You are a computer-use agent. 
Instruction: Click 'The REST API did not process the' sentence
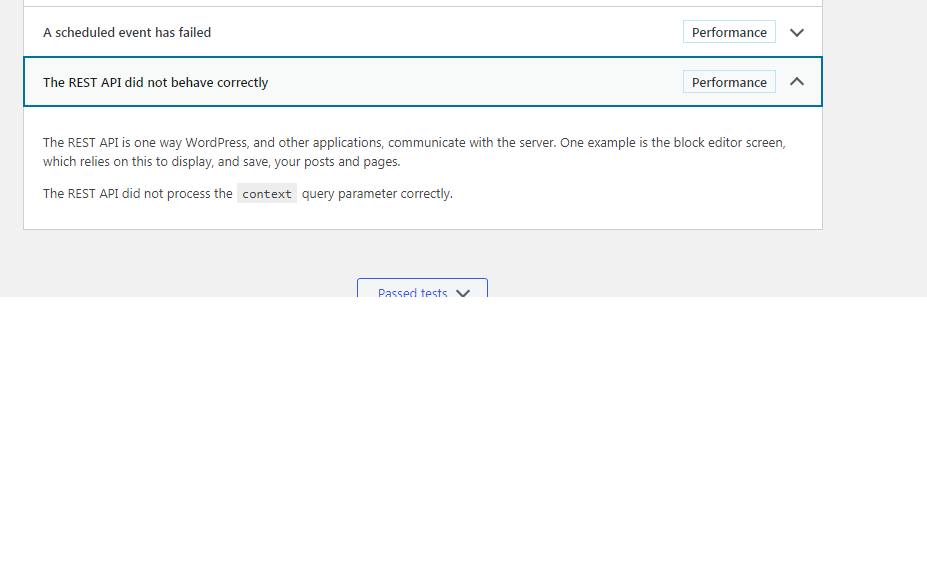138,193
